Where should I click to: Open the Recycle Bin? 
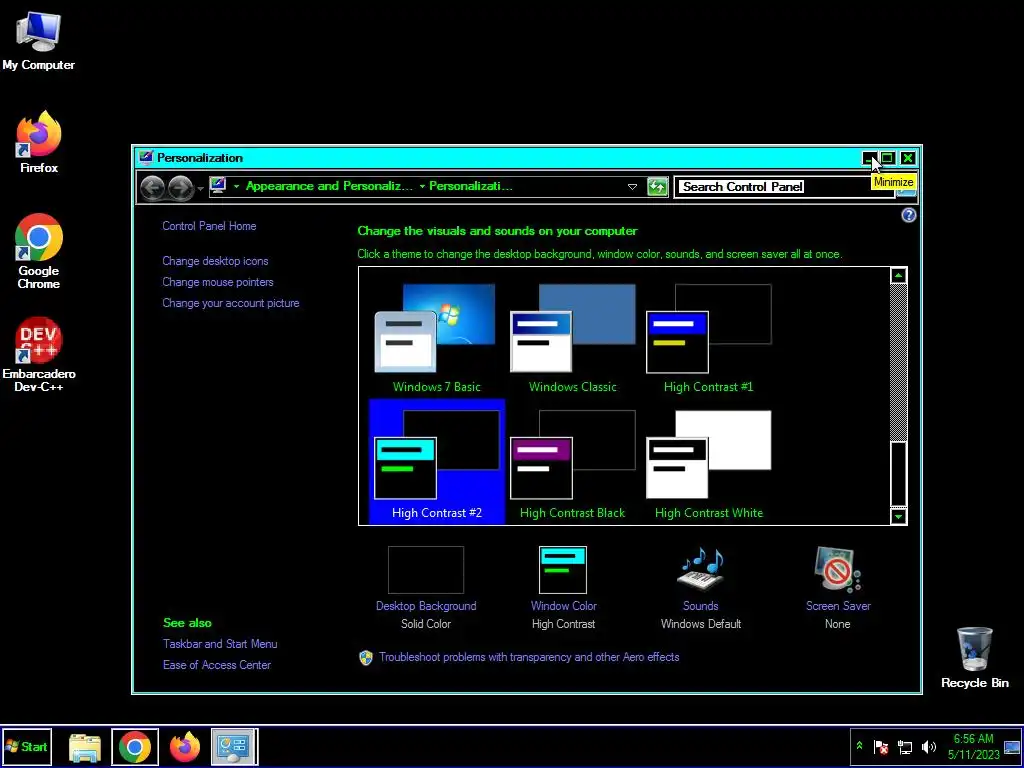[974, 658]
